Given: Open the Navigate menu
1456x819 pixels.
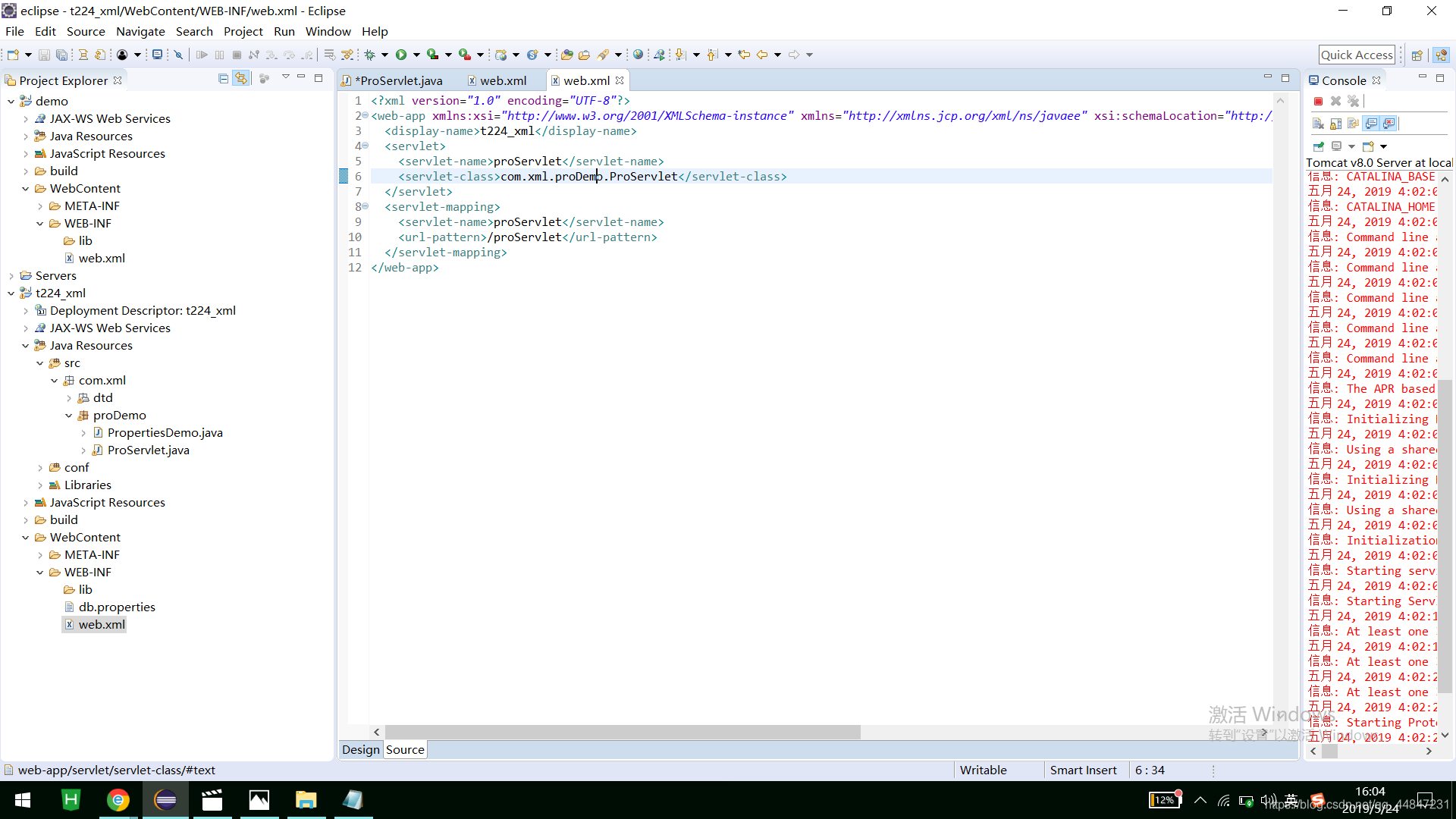Looking at the screenshot, I should pyautogui.click(x=140, y=31).
